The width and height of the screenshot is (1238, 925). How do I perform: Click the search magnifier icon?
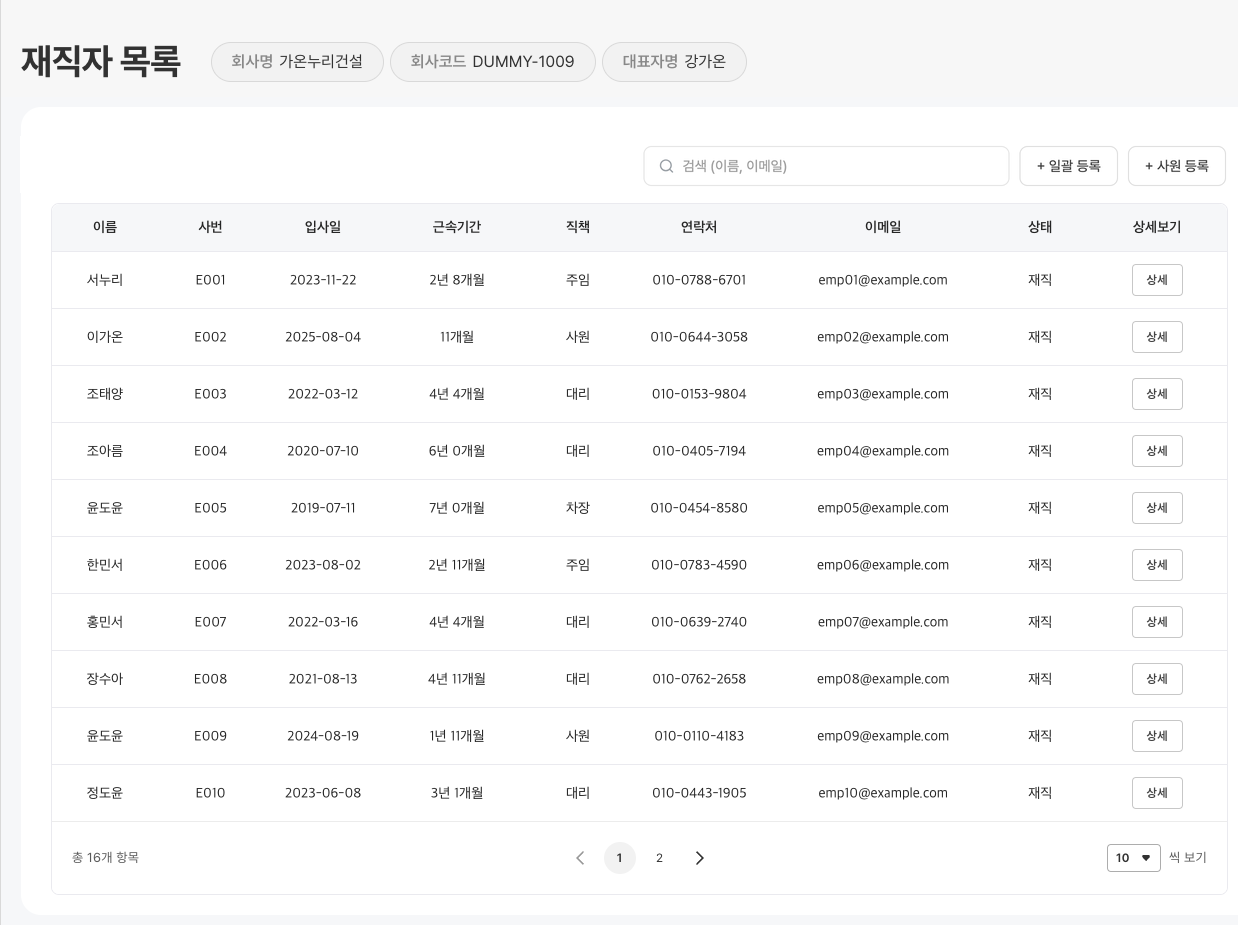(666, 166)
